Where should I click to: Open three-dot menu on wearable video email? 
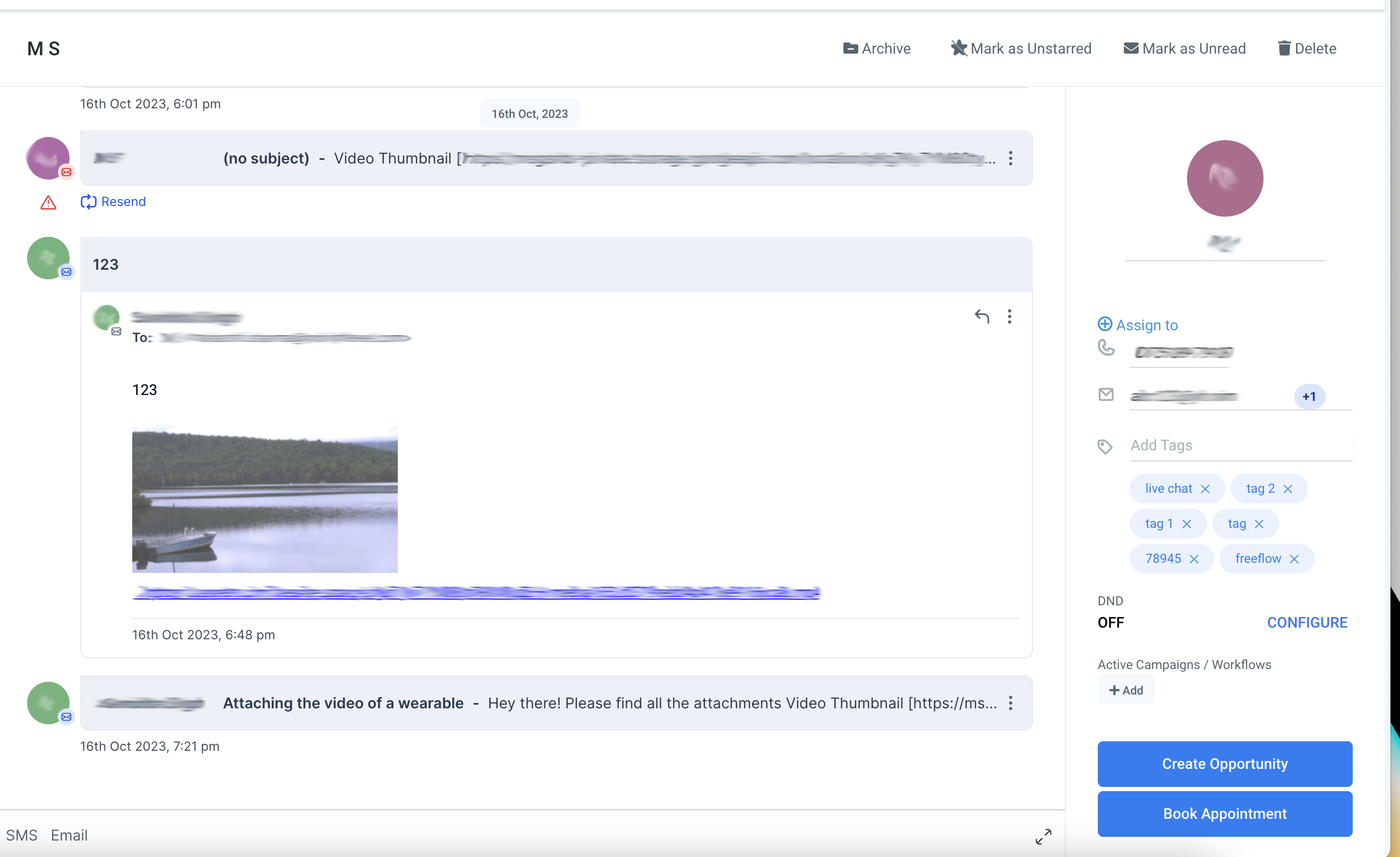pos(1010,703)
